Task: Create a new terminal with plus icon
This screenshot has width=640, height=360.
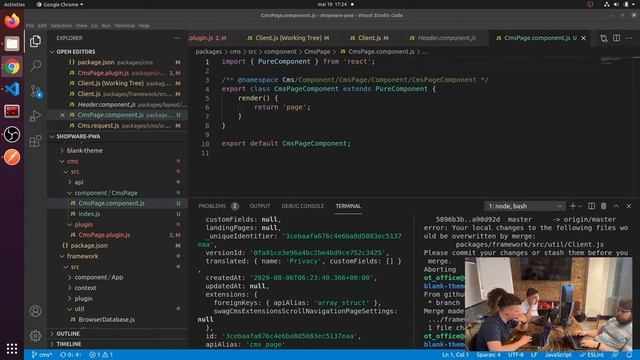Action: pos(573,206)
